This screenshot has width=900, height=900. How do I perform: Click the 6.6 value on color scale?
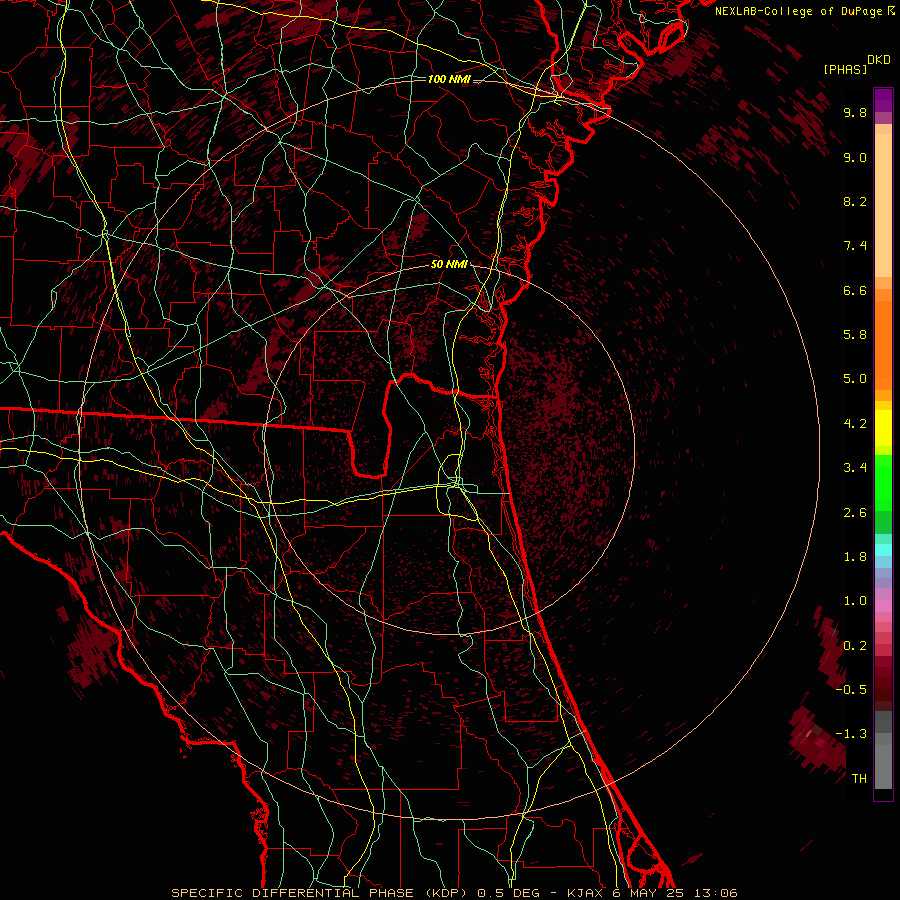855,290
